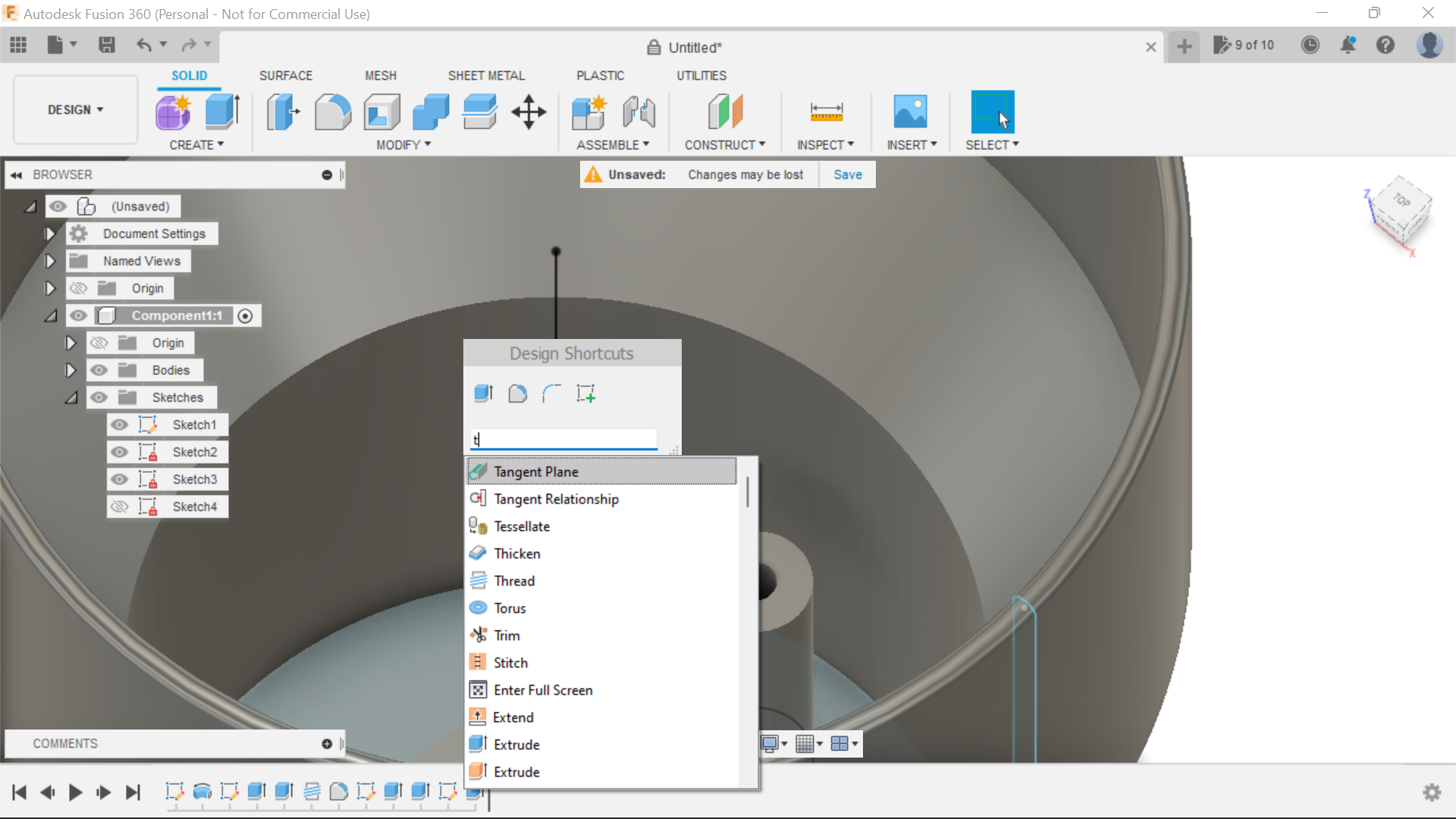Collapse the Sketches folder
The width and height of the screenshot is (1456, 819).
[x=71, y=397]
